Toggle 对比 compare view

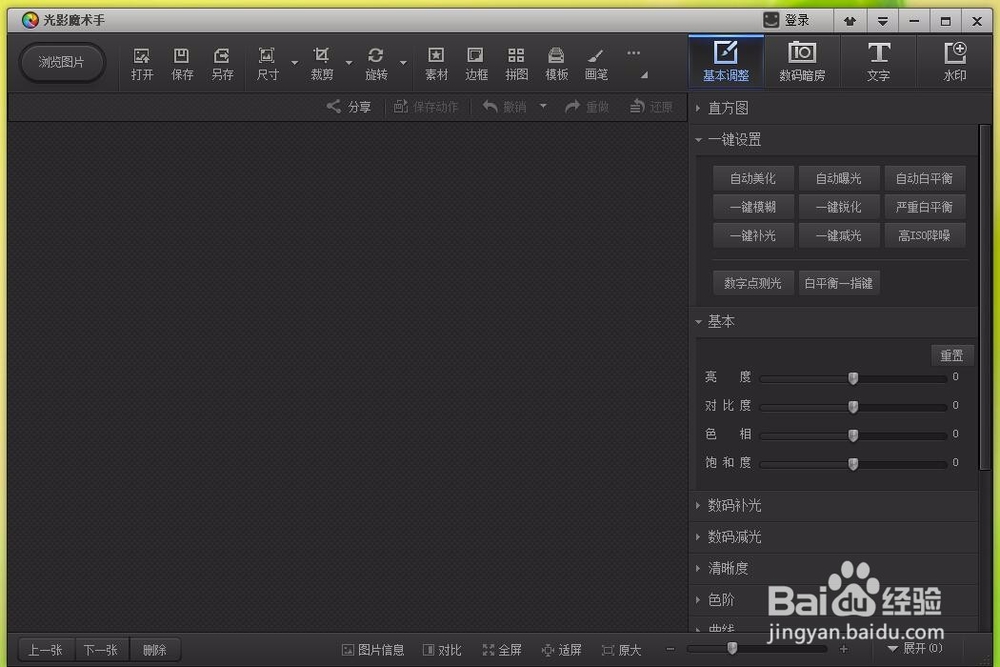click(x=442, y=650)
